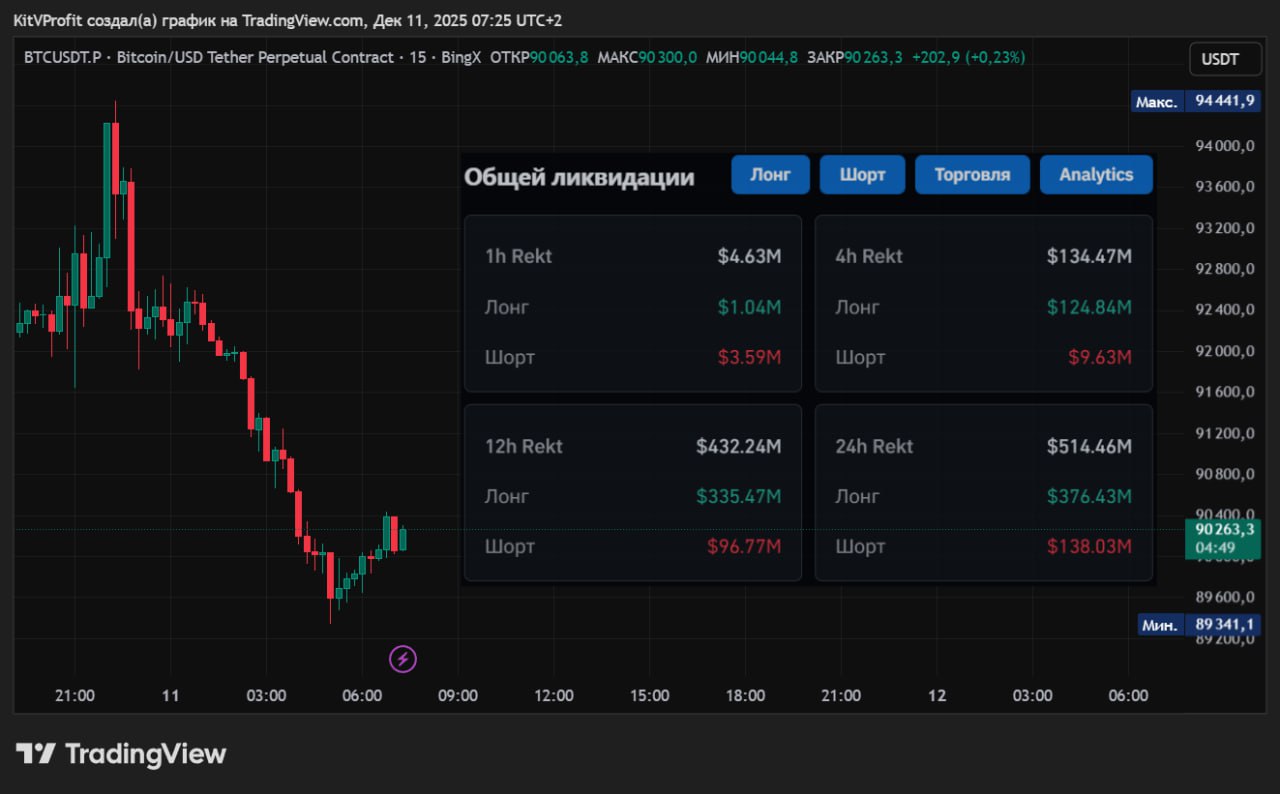Select the 24h Rekt liquidation card

tap(983, 492)
